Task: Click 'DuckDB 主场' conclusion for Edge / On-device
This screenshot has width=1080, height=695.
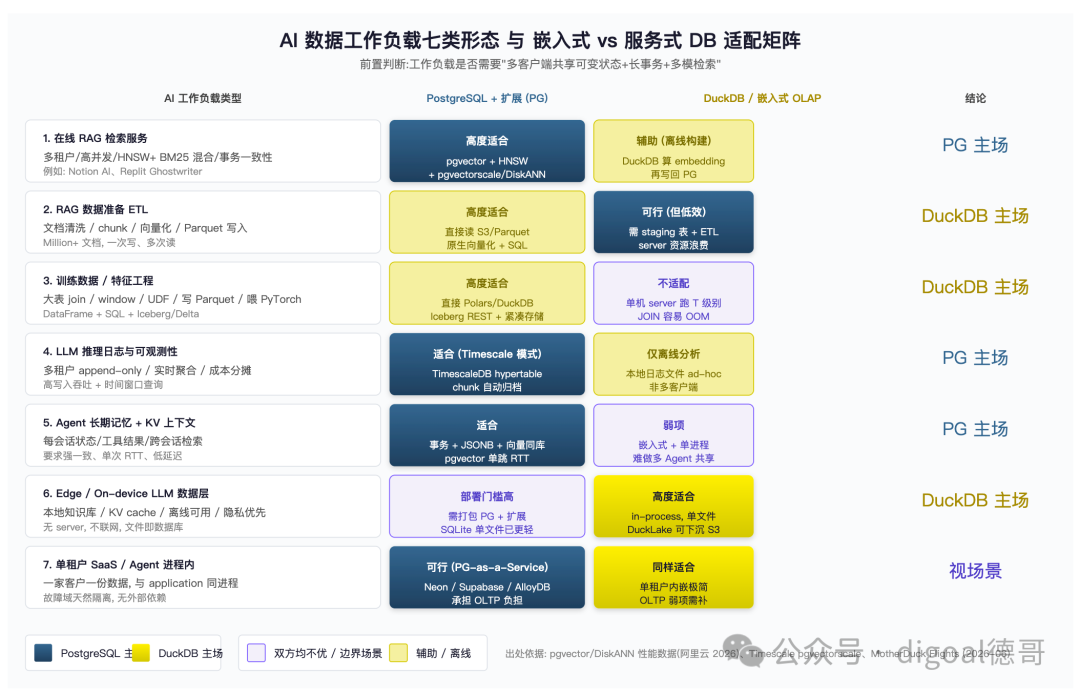Action: click(x=975, y=501)
